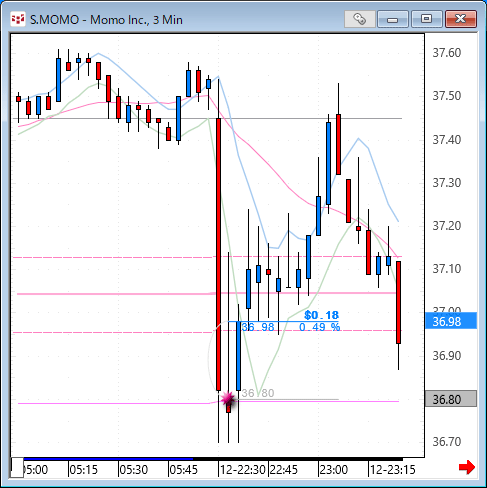Click the 37.10 price axis value
The height and width of the screenshot is (488, 487).
[447, 269]
